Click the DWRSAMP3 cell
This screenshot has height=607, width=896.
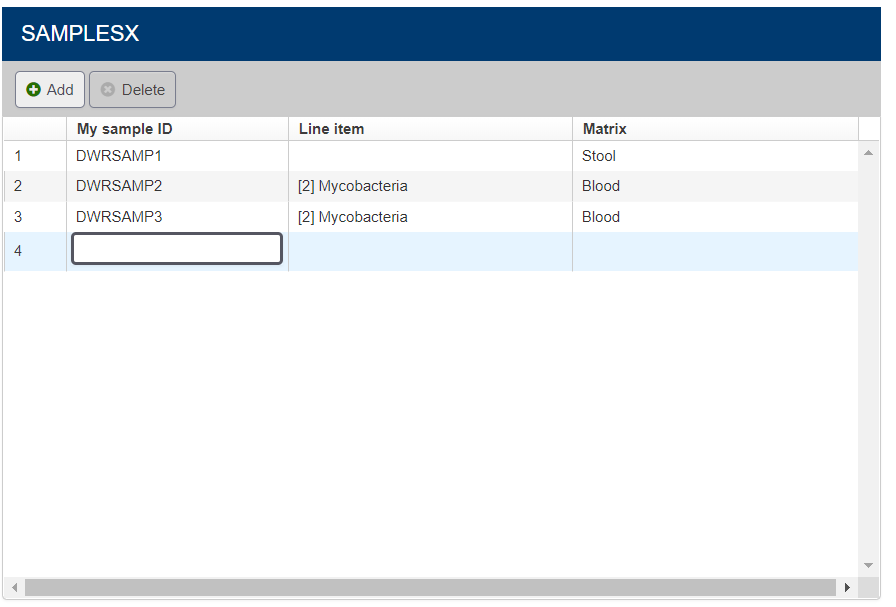(119, 217)
